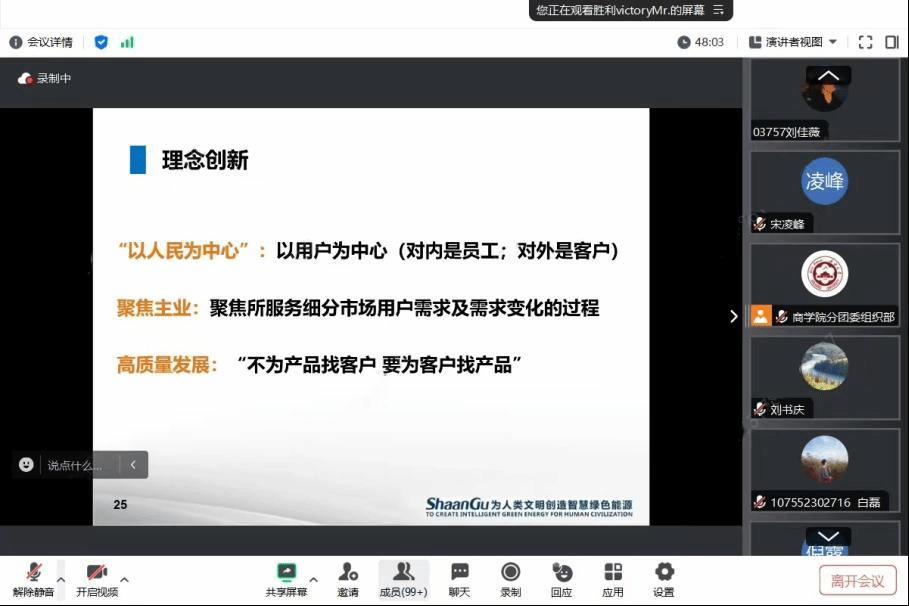Viewport: 909px width, 606px height.
Task: Open Meeting Details (会议详情)
Action: (41, 42)
